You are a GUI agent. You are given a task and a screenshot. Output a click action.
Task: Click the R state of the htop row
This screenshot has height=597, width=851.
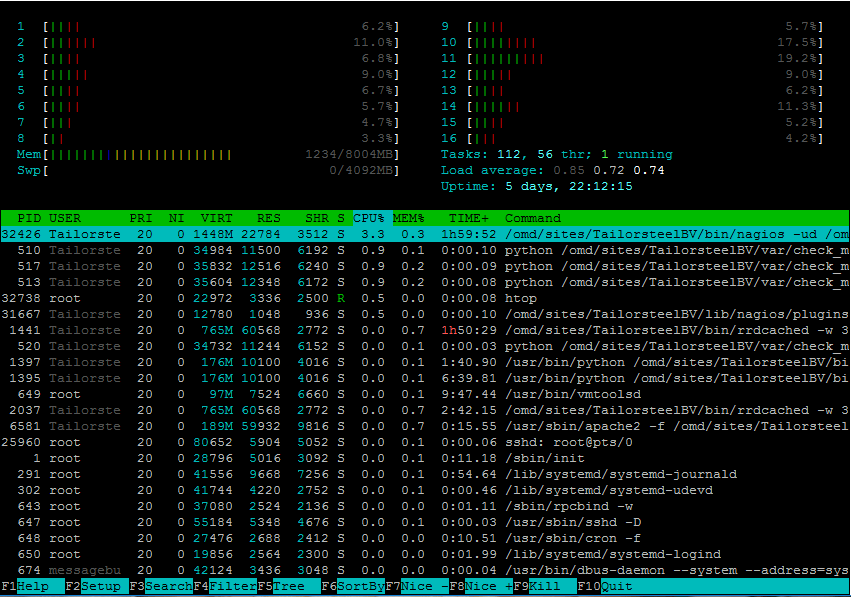pyautogui.click(x=341, y=298)
